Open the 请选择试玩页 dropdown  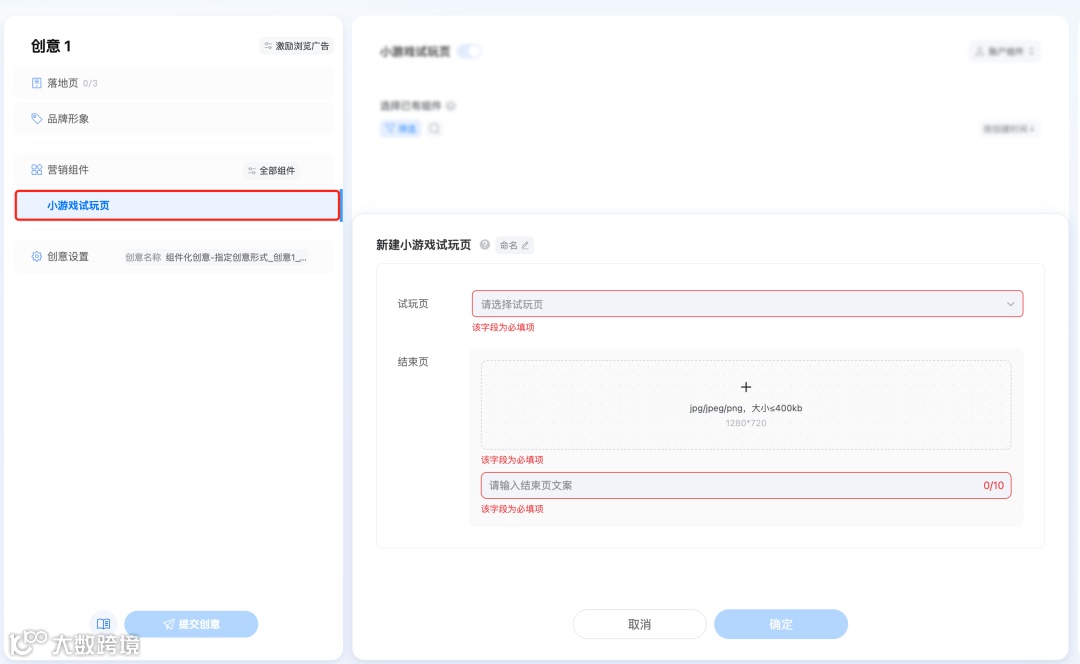[x=747, y=303]
